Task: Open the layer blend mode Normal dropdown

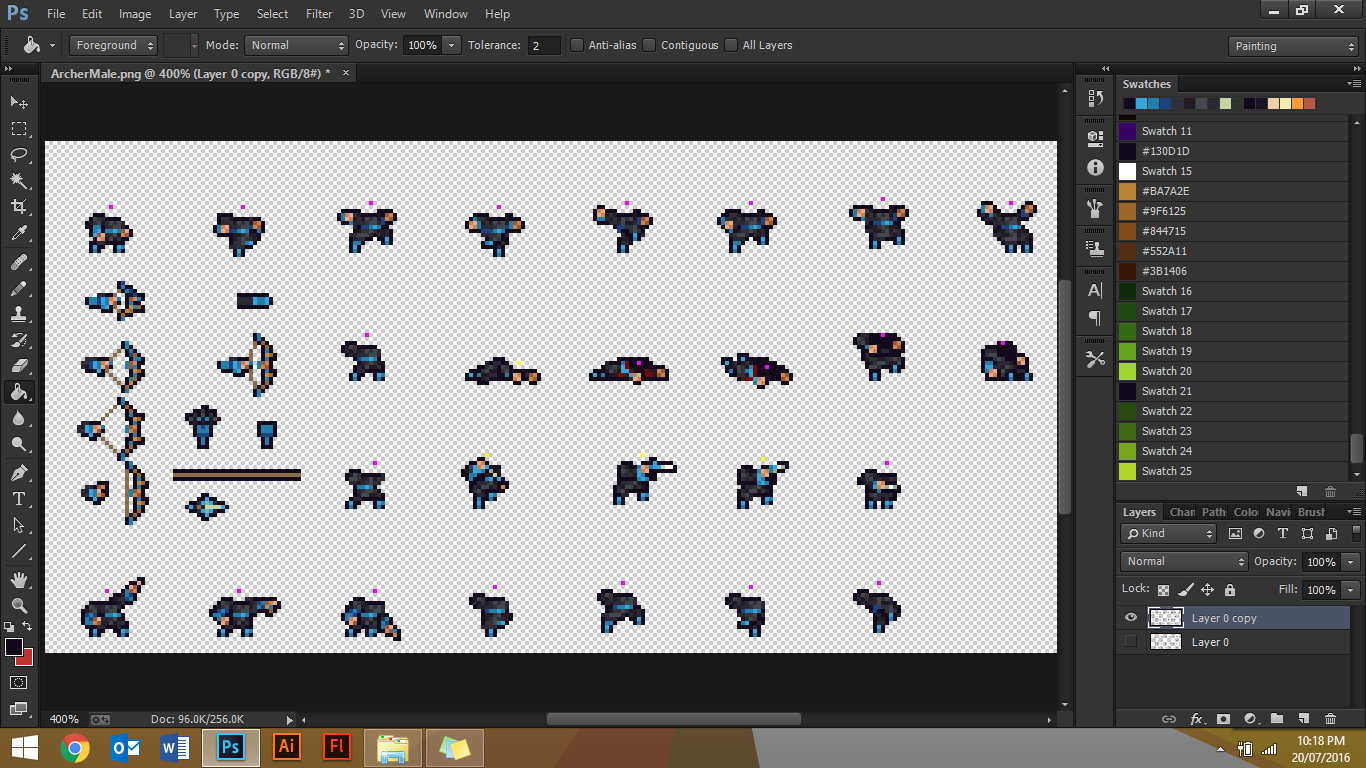Action: (x=1184, y=562)
